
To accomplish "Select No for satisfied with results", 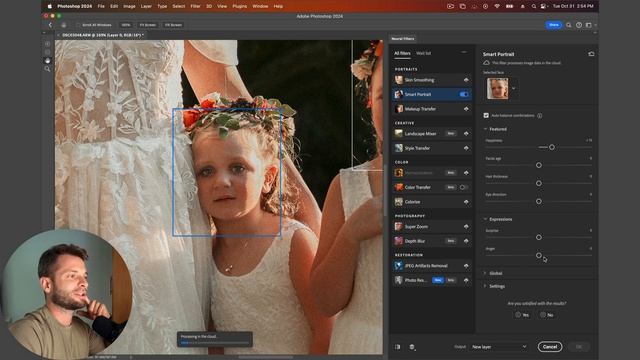I will tap(547, 315).
